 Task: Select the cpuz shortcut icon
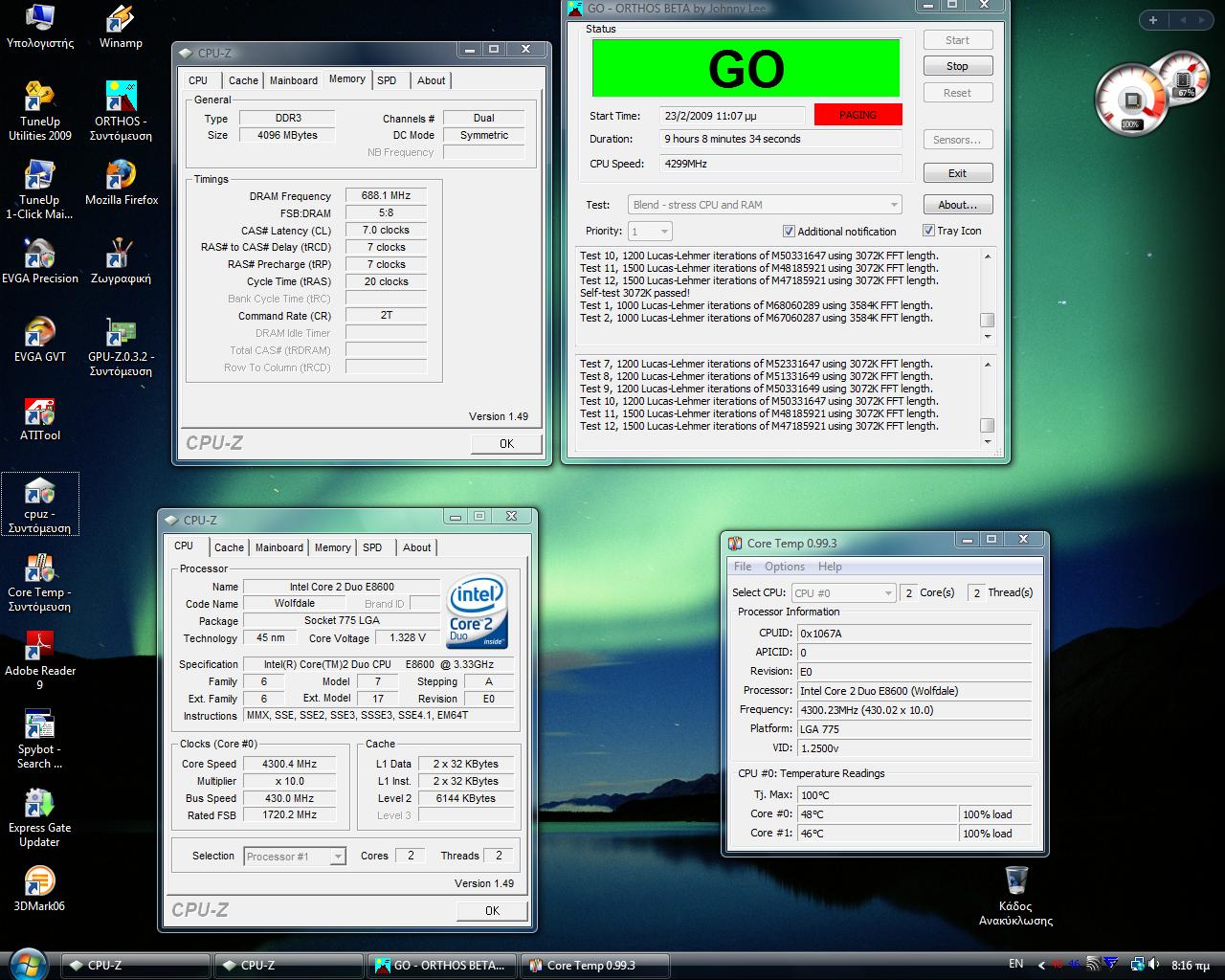(x=39, y=504)
